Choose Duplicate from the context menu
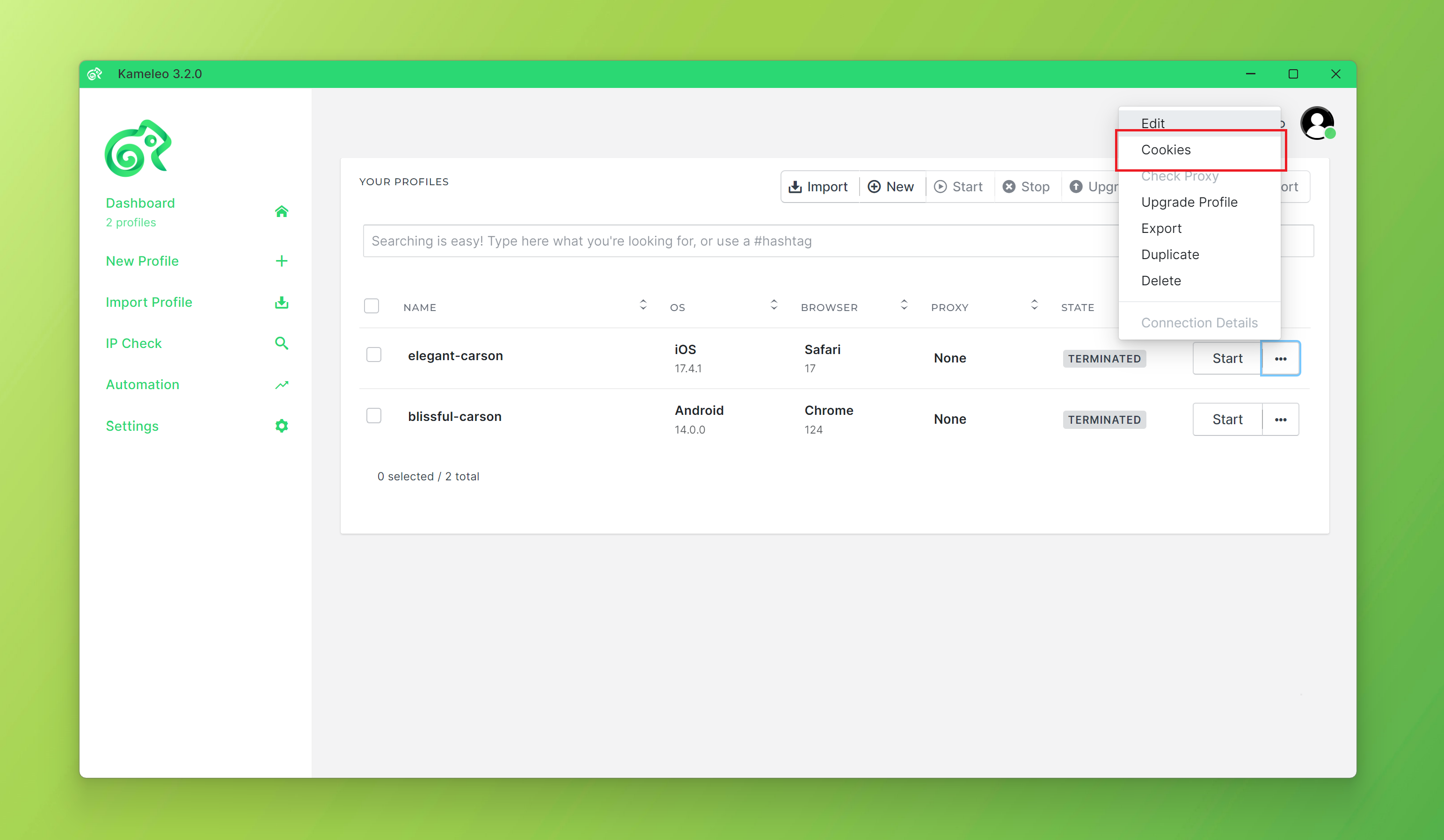This screenshot has width=1444, height=840. 1199,255
